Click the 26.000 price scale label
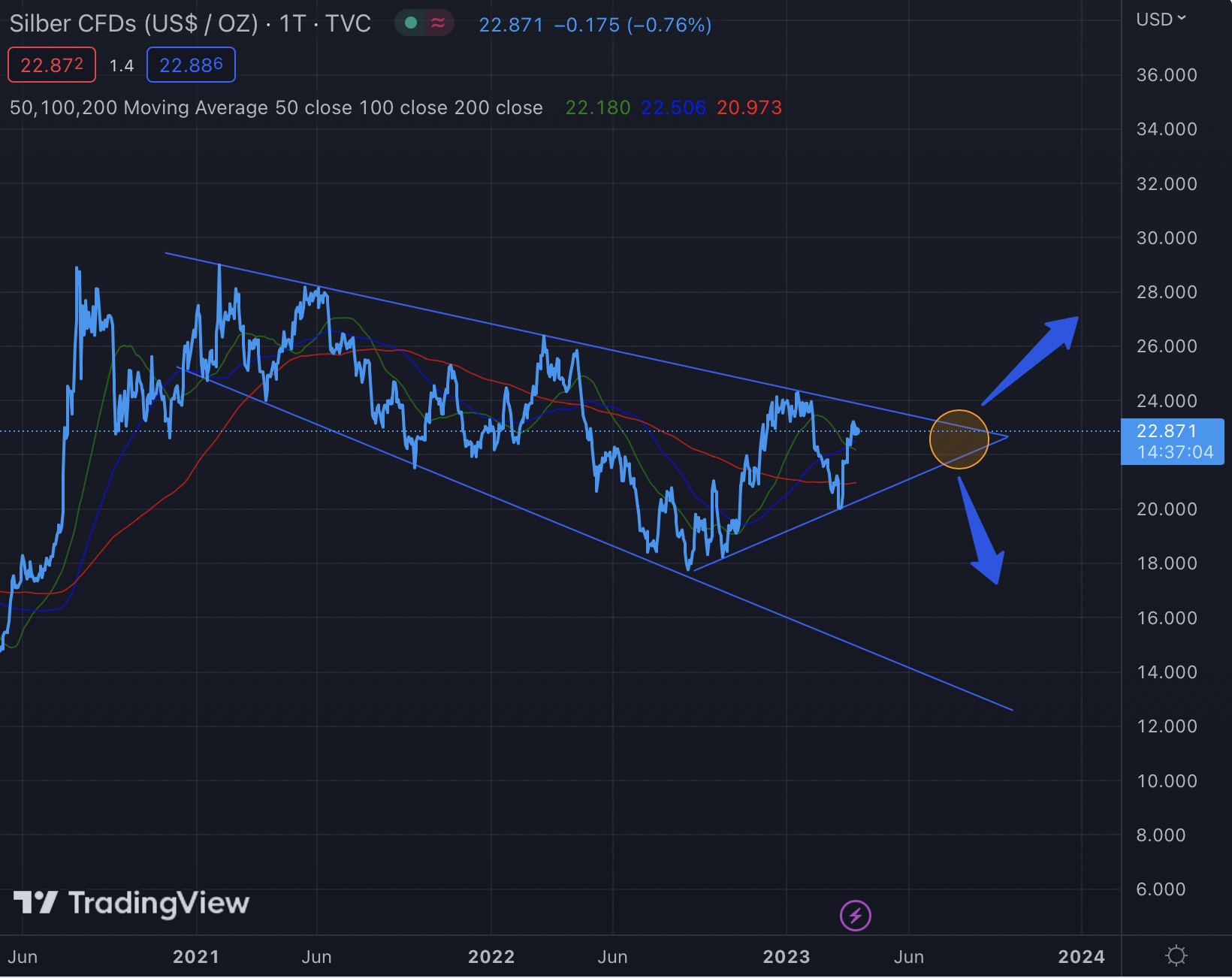This screenshot has width=1232, height=978. (x=1167, y=346)
